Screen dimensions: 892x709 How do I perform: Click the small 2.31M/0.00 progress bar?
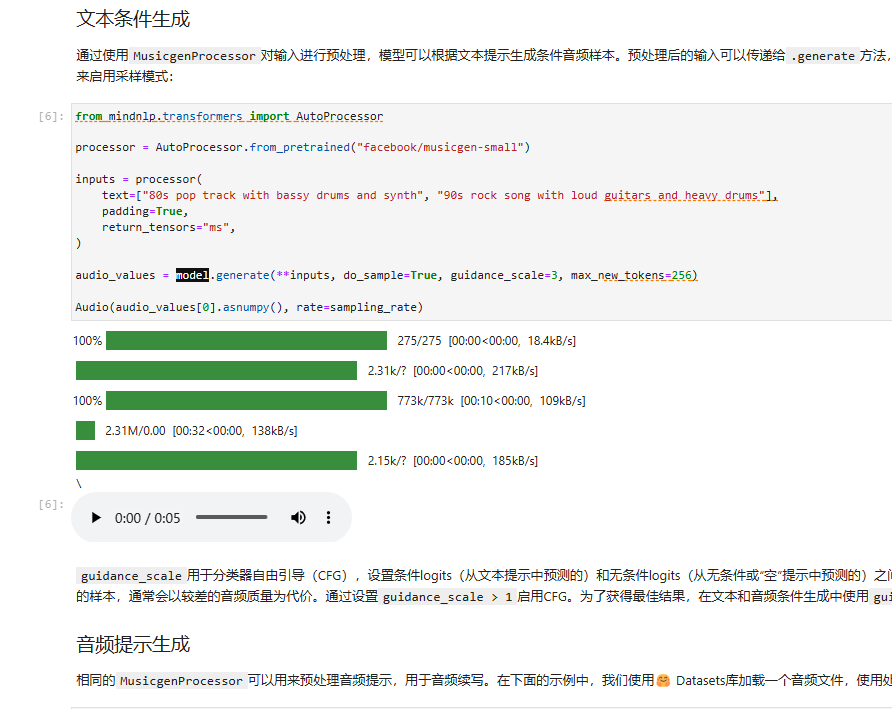pyautogui.click(x=85, y=431)
